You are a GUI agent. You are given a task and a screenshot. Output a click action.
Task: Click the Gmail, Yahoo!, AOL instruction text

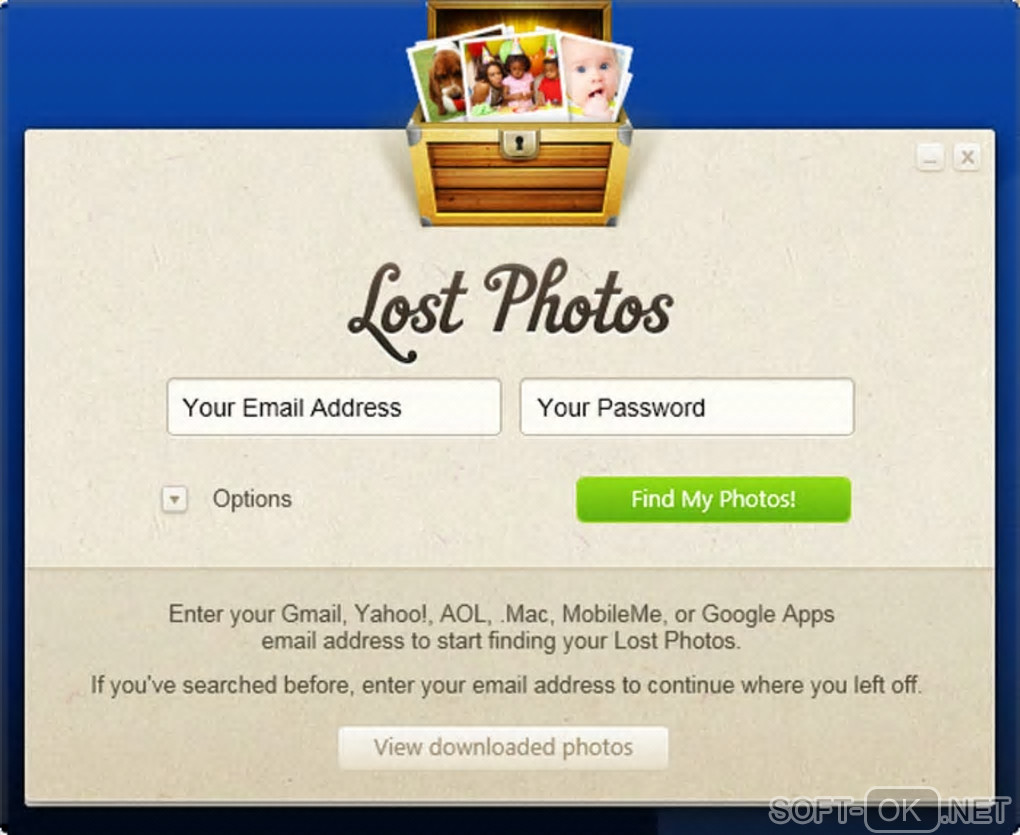coord(502,627)
